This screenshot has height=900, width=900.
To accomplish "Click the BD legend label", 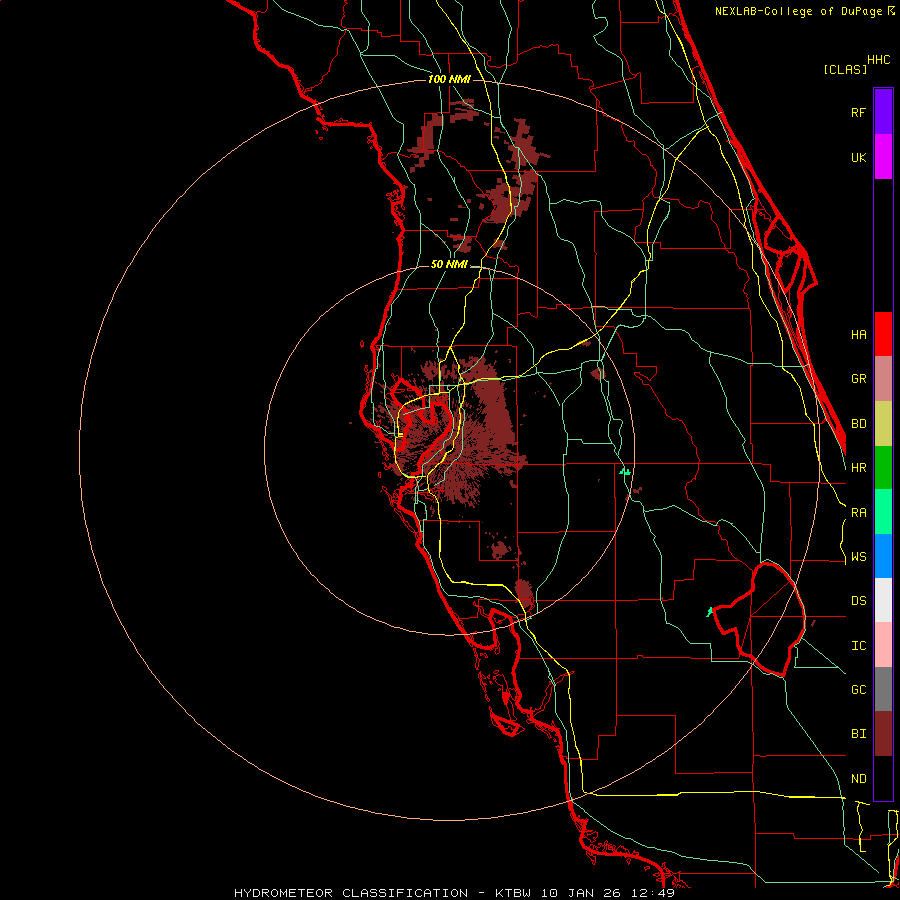I will coord(858,424).
